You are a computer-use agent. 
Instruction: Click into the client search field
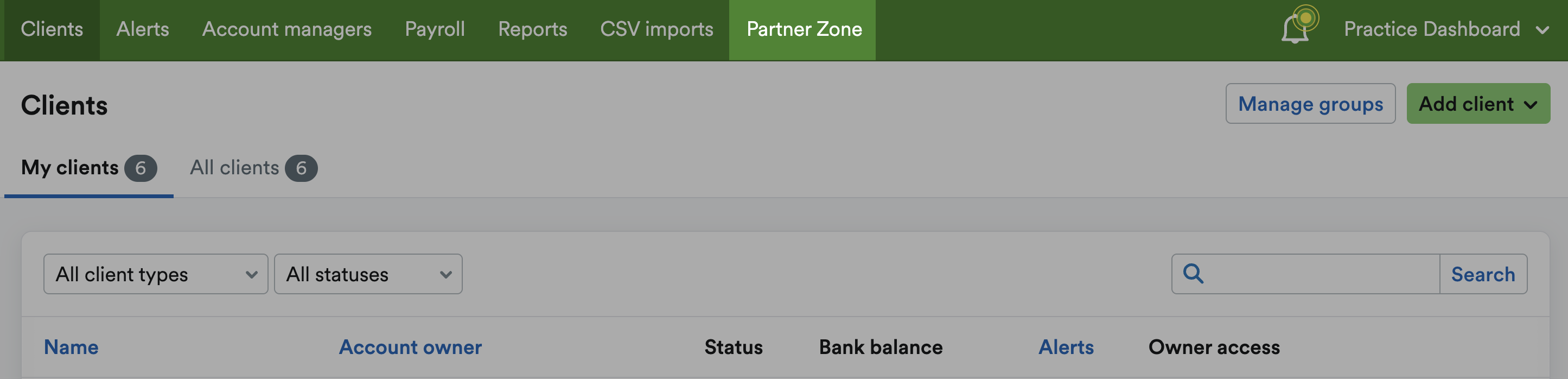[x=1321, y=274]
